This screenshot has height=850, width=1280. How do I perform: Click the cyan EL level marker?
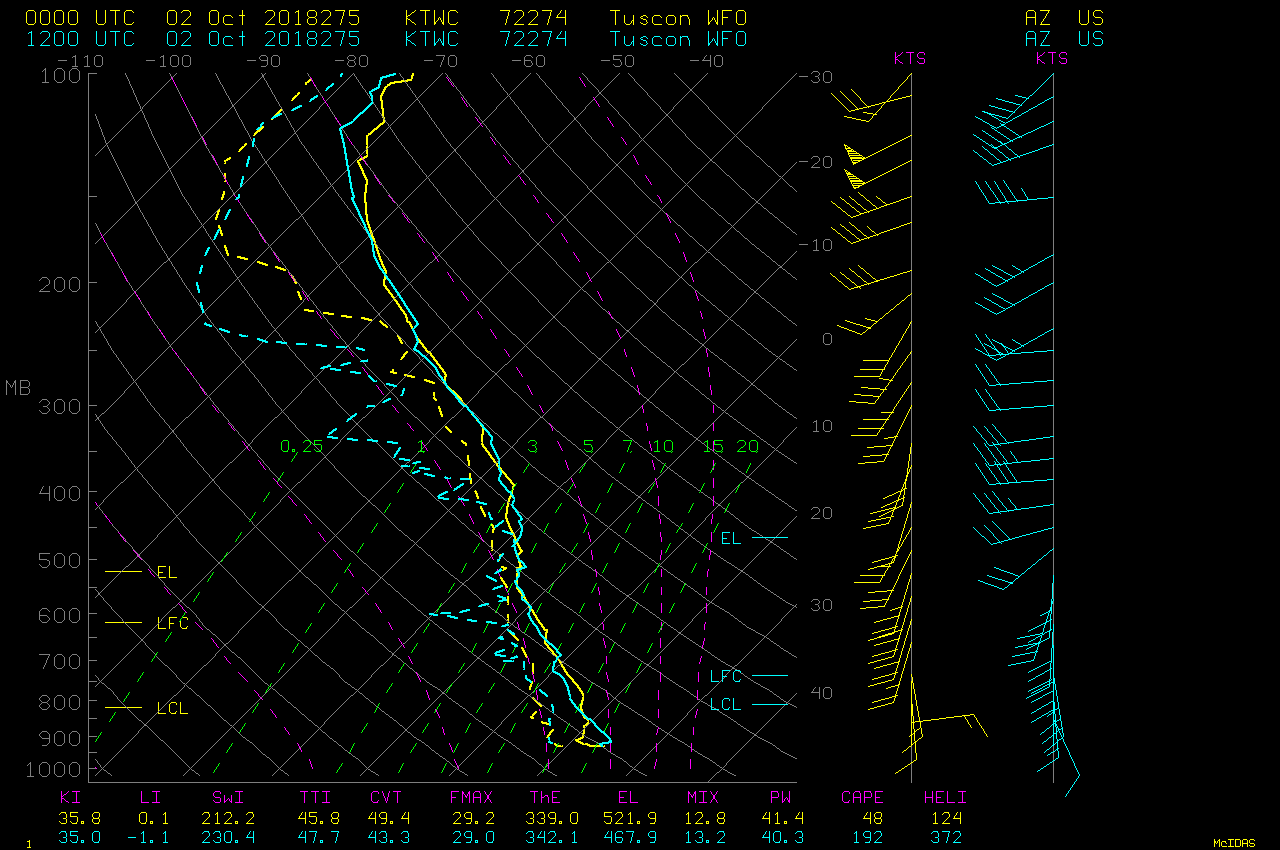point(731,538)
